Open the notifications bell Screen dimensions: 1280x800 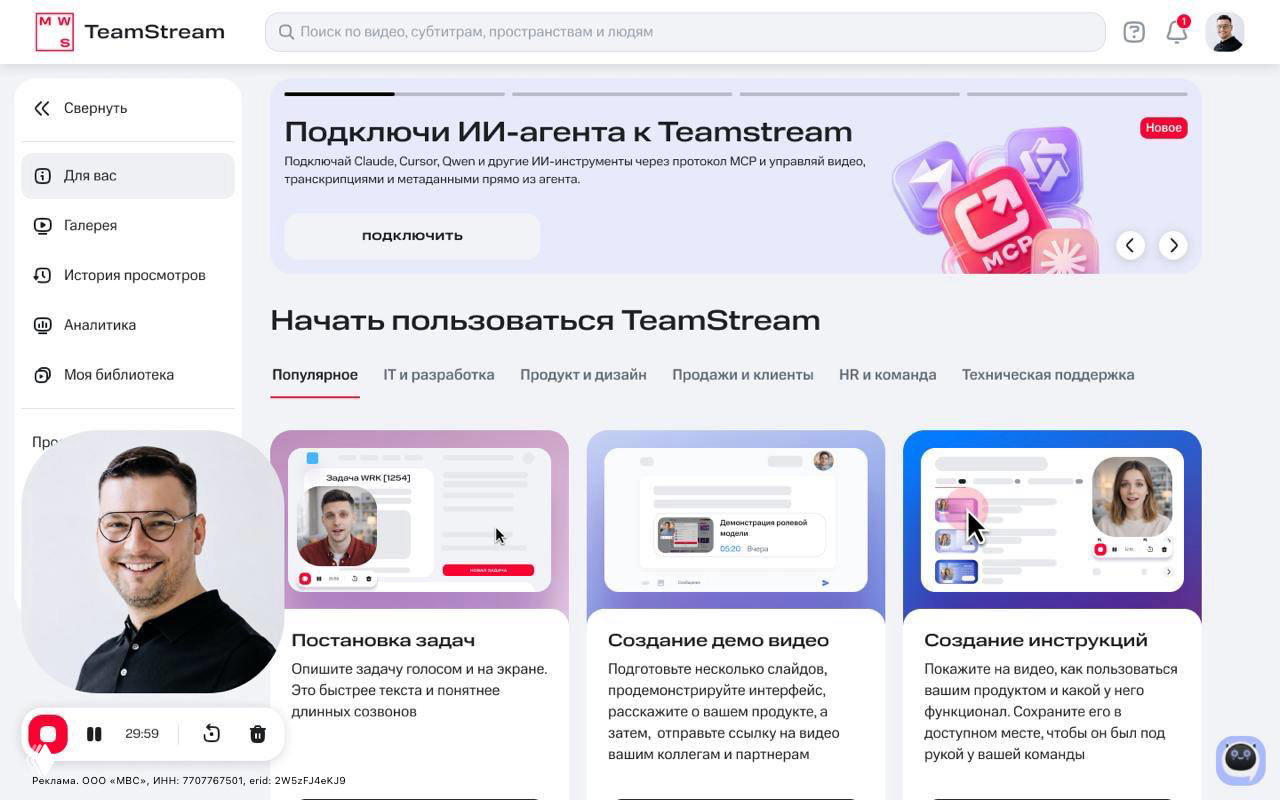tap(1177, 31)
